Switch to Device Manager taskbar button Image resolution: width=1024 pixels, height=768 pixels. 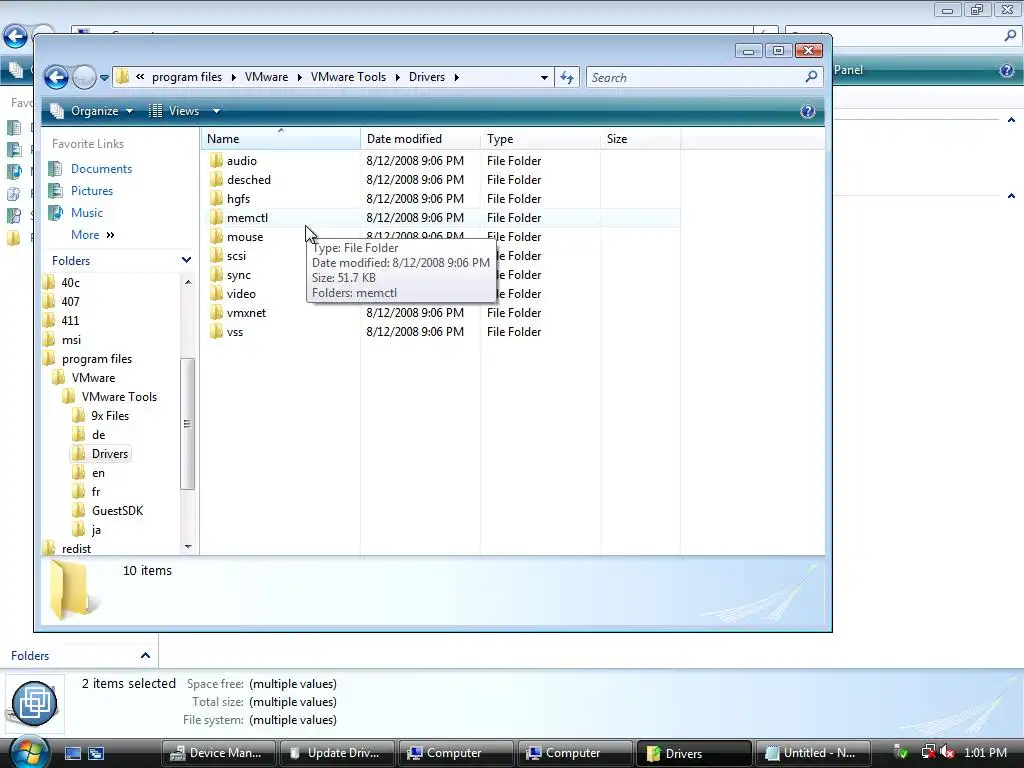(219, 753)
